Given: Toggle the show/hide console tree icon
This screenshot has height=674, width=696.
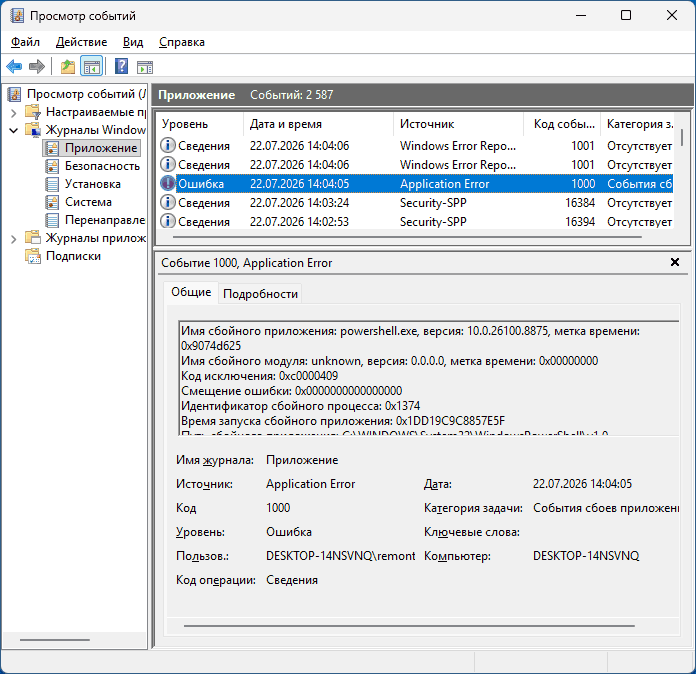Looking at the screenshot, I should point(92,67).
